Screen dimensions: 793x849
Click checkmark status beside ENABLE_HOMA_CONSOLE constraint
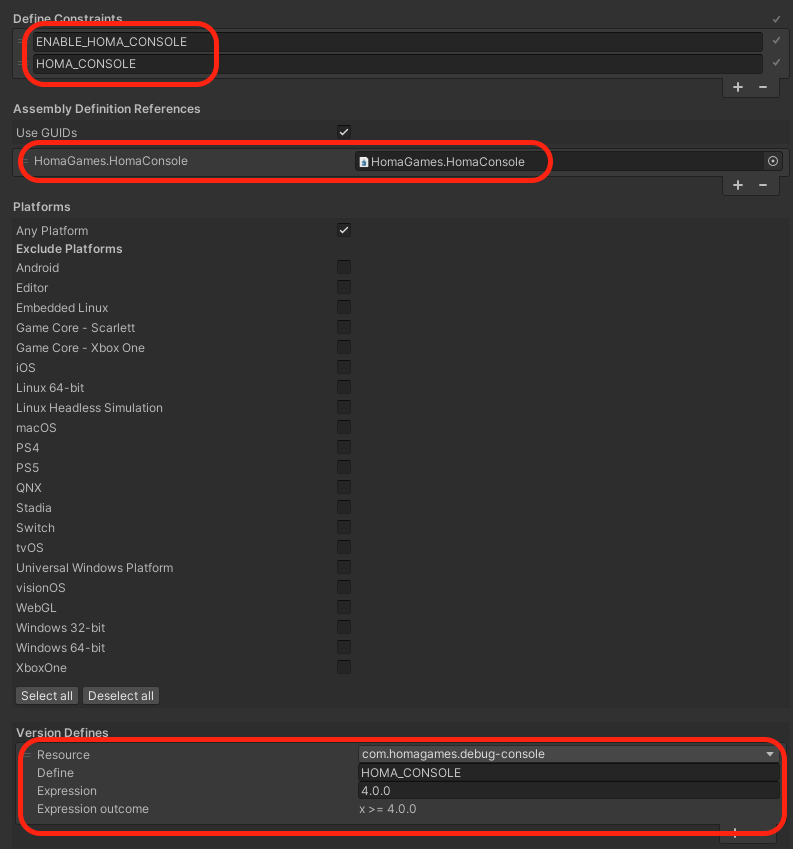(776, 41)
